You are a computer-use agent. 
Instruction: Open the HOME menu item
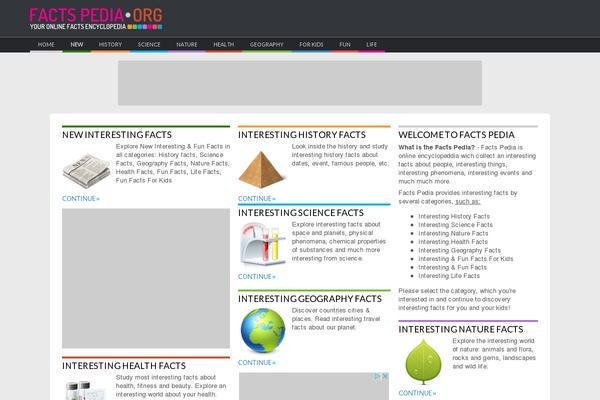click(x=46, y=44)
